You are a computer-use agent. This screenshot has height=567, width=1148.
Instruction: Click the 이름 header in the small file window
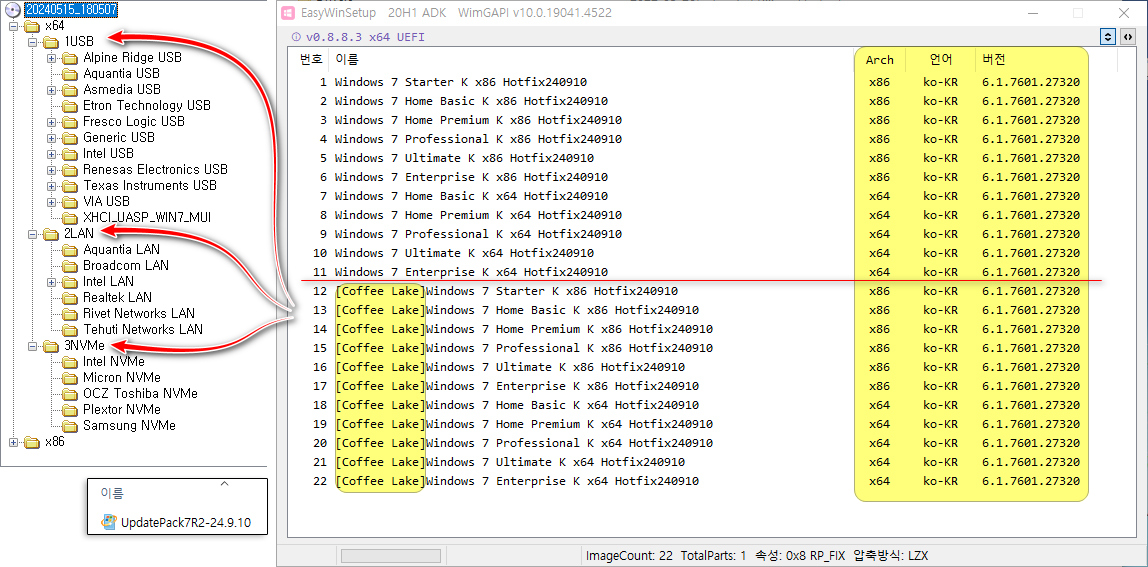[112, 494]
